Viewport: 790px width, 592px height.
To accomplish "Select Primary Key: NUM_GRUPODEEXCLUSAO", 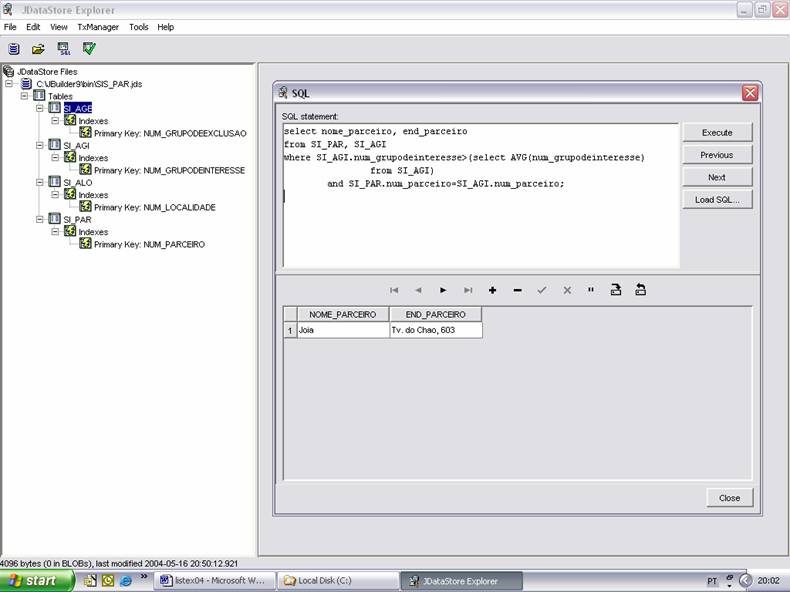I will pos(170,133).
